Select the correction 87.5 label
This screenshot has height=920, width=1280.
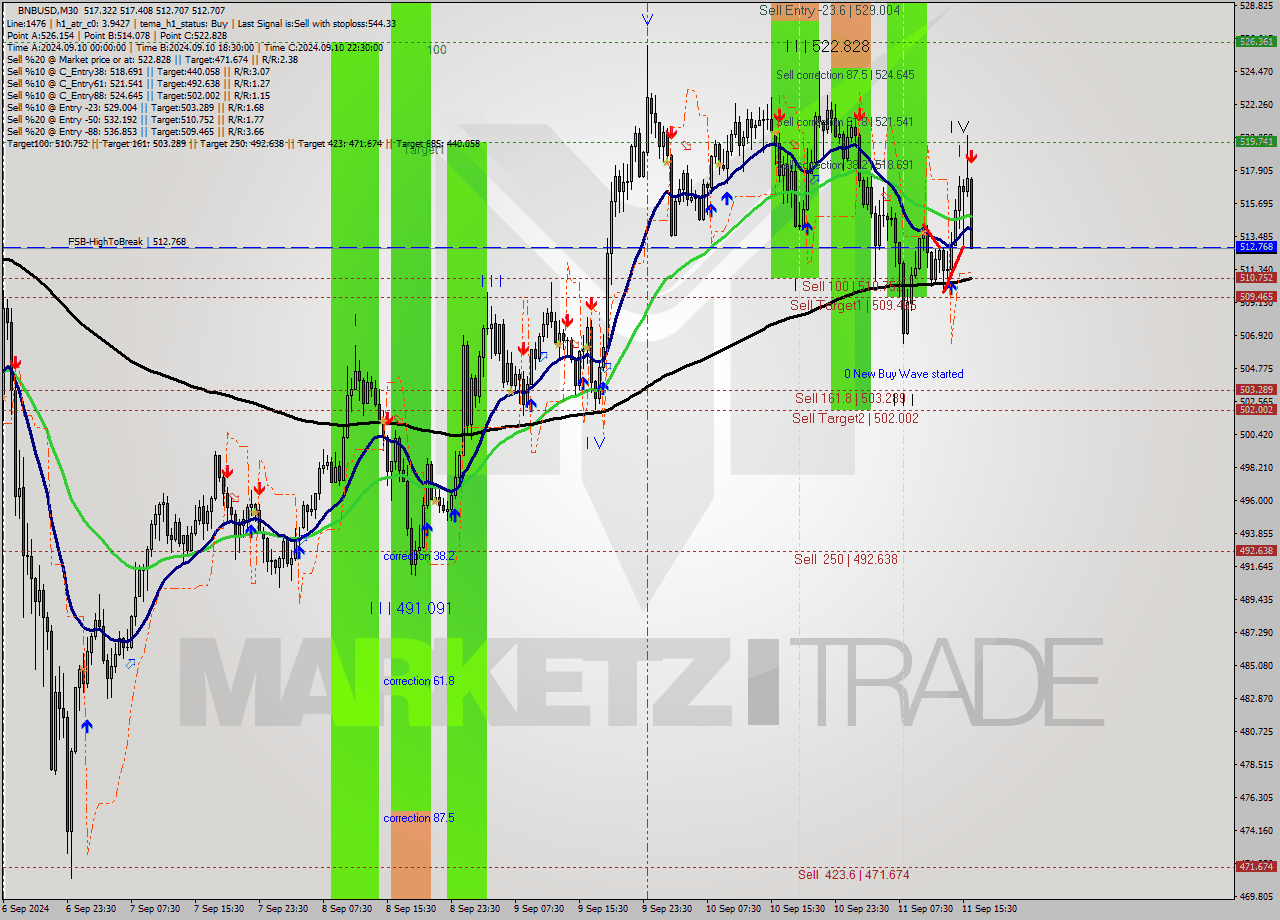point(418,818)
